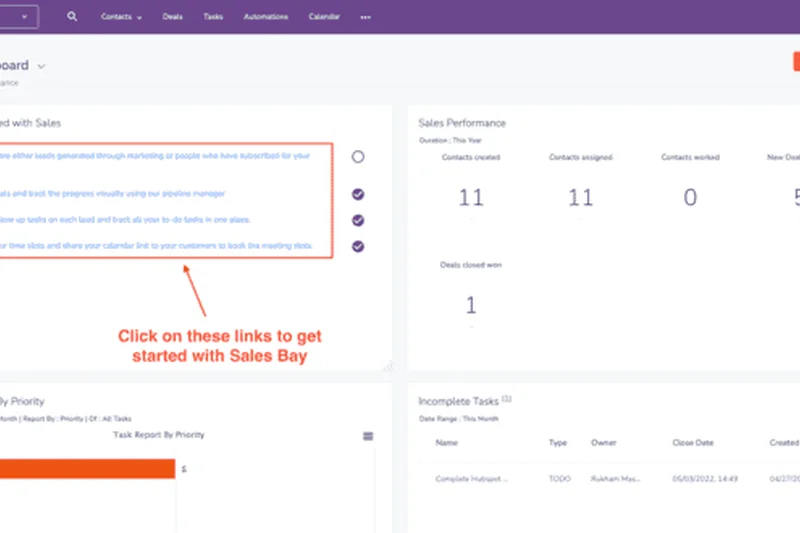
Task: Open the three-dot more menu
Action: pos(365,17)
